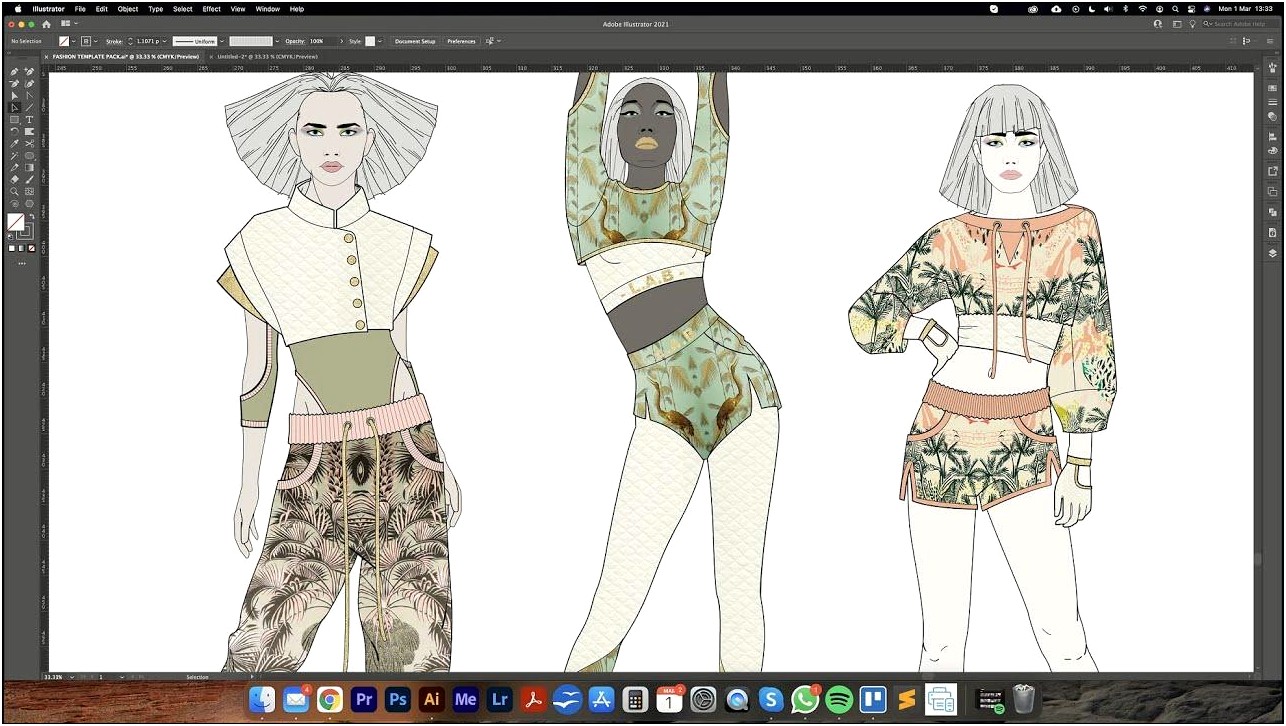The image size is (1286, 726).
Task: Open the Layers panel icon
Action: click(1273, 252)
